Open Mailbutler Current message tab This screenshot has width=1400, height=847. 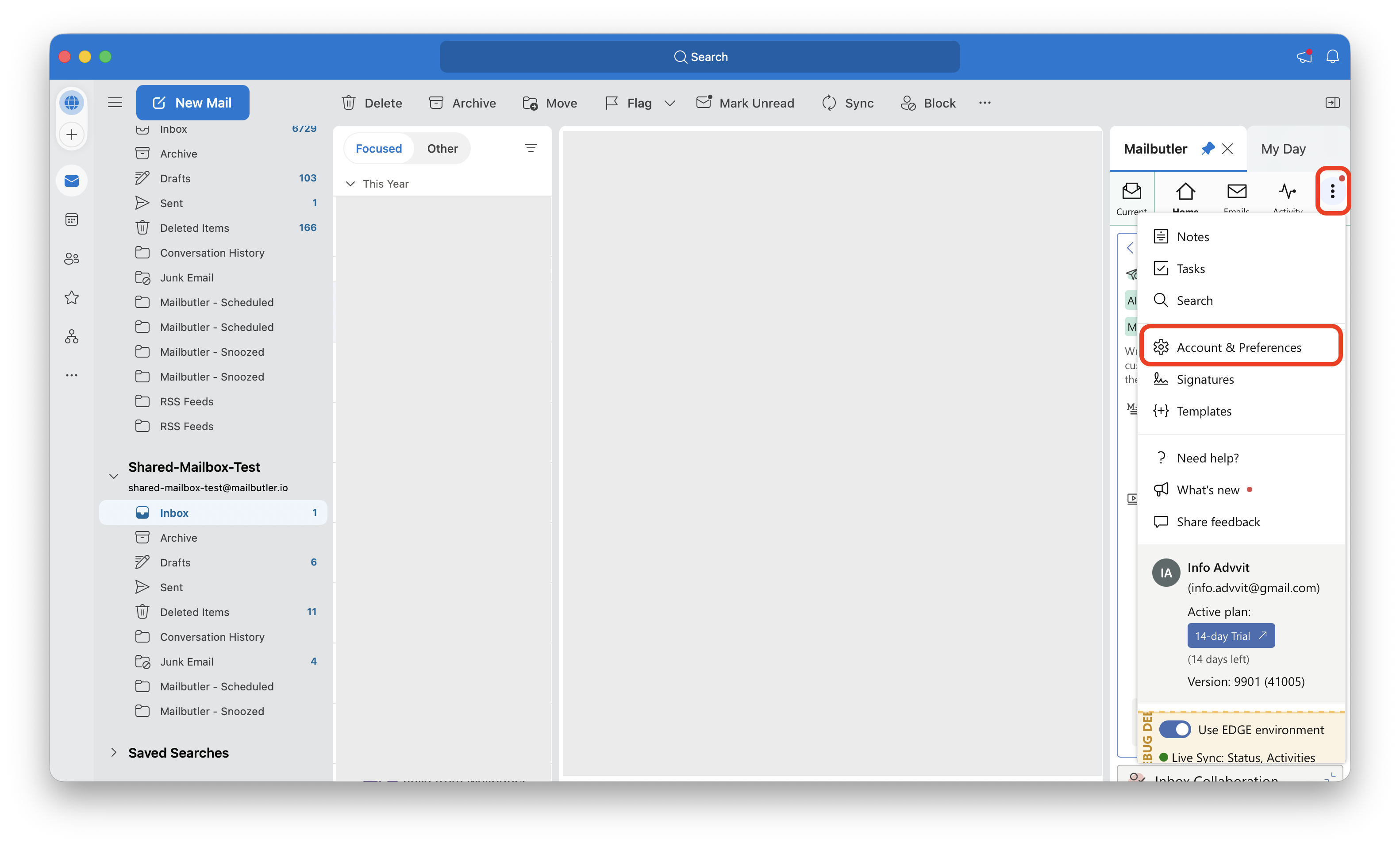(x=1131, y=198)
